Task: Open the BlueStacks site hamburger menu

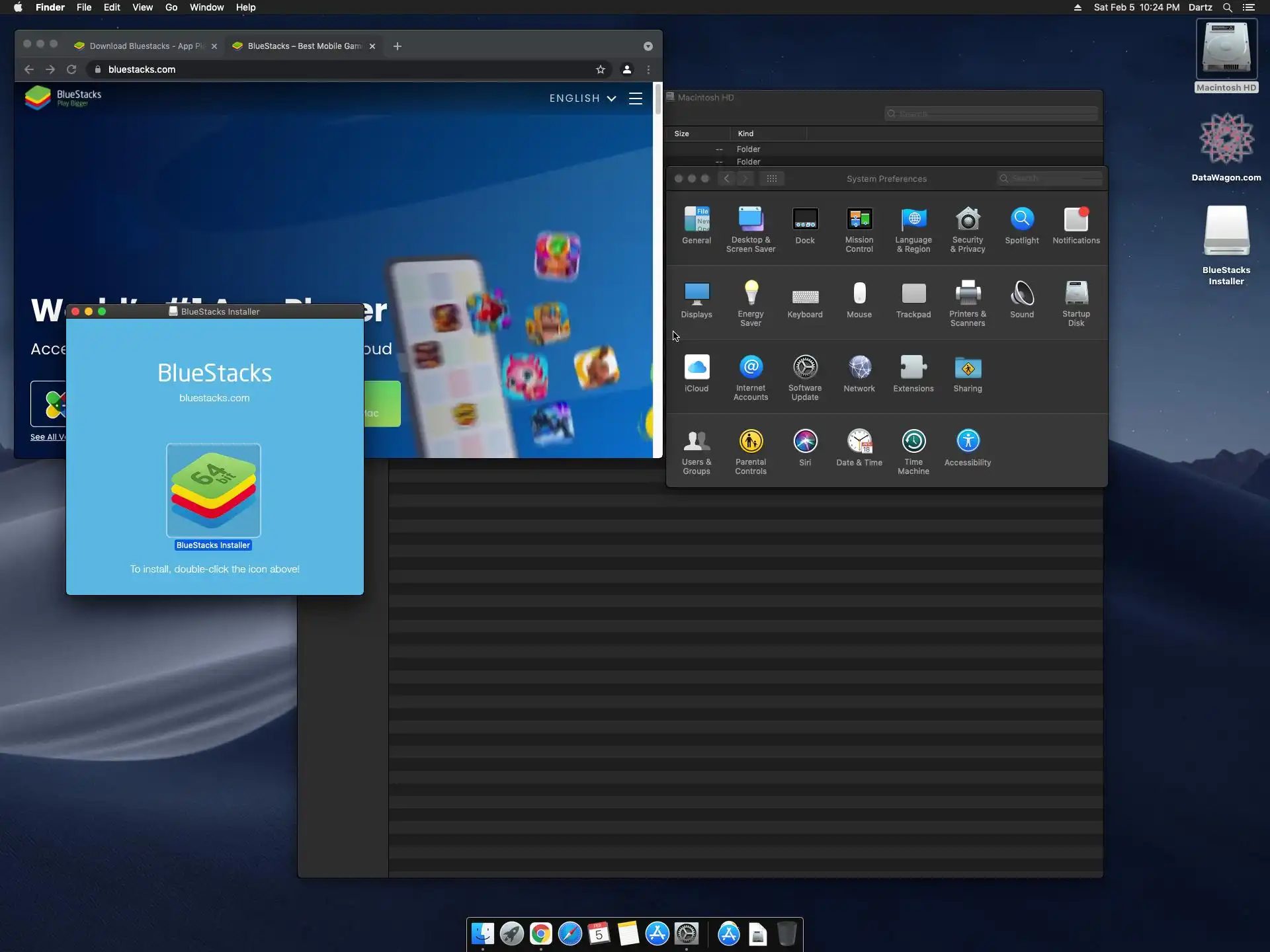Action: pos(635,99)
